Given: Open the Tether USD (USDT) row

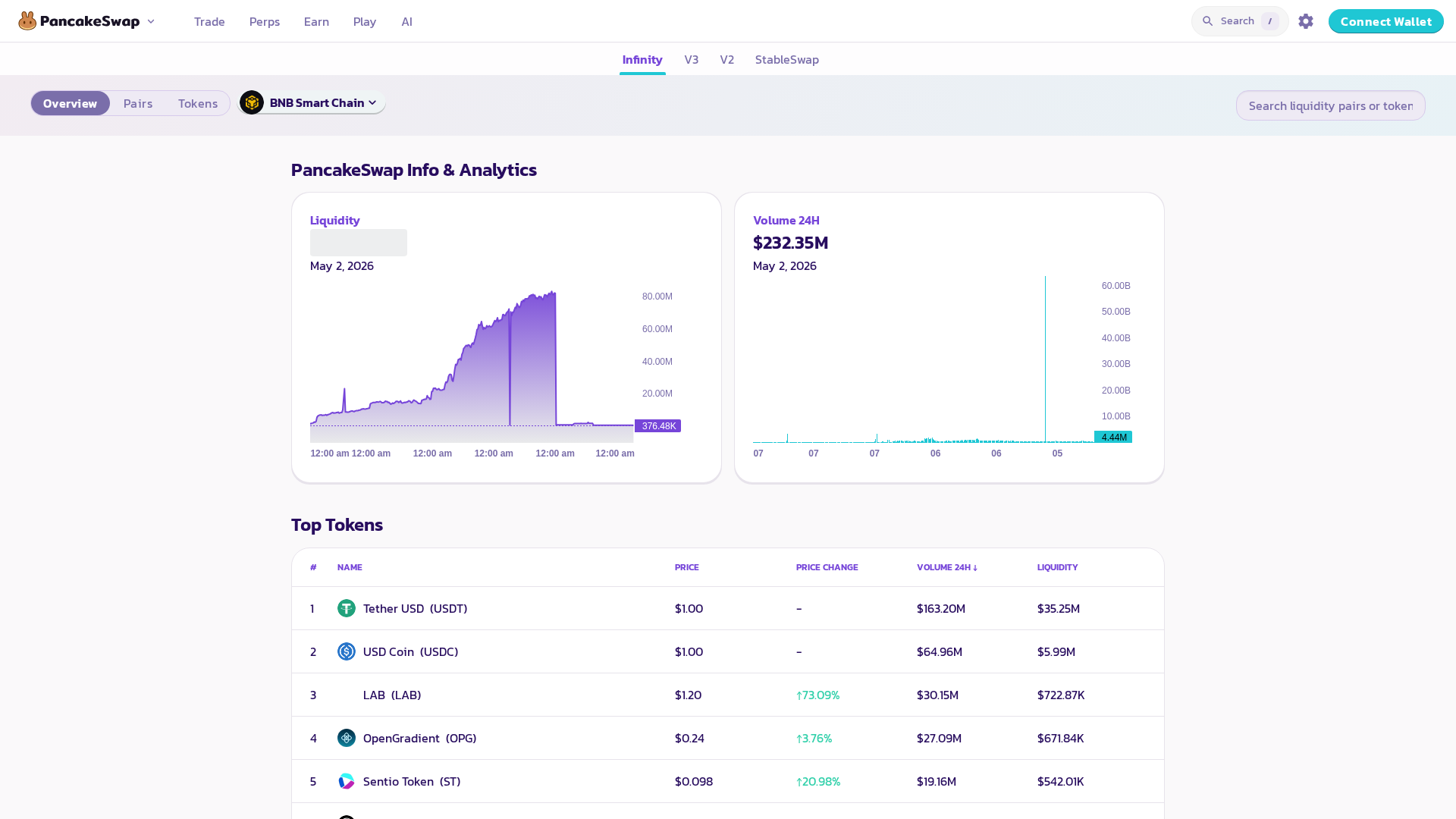Looking at the screenshot, I should tap(728, 608).
